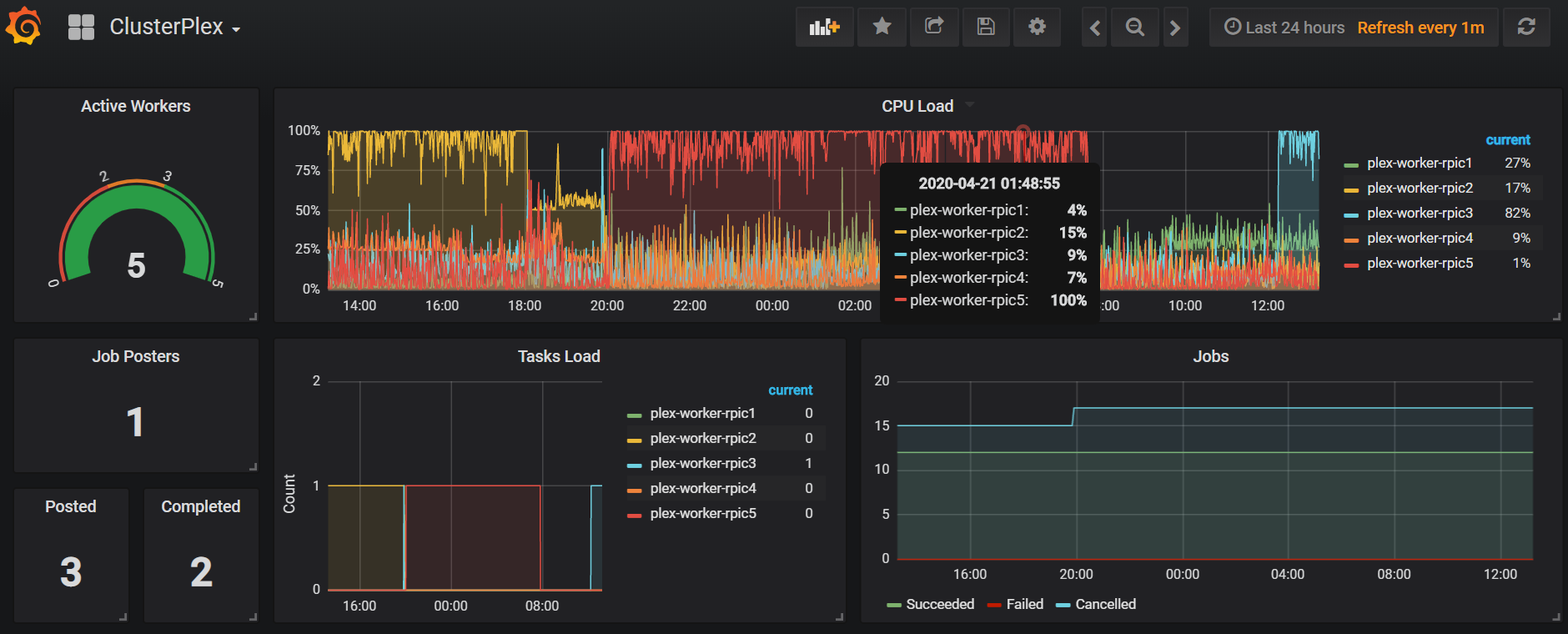Shift time range forward
This screenshot has width=1568, height=634.
tap(1175, 28)
